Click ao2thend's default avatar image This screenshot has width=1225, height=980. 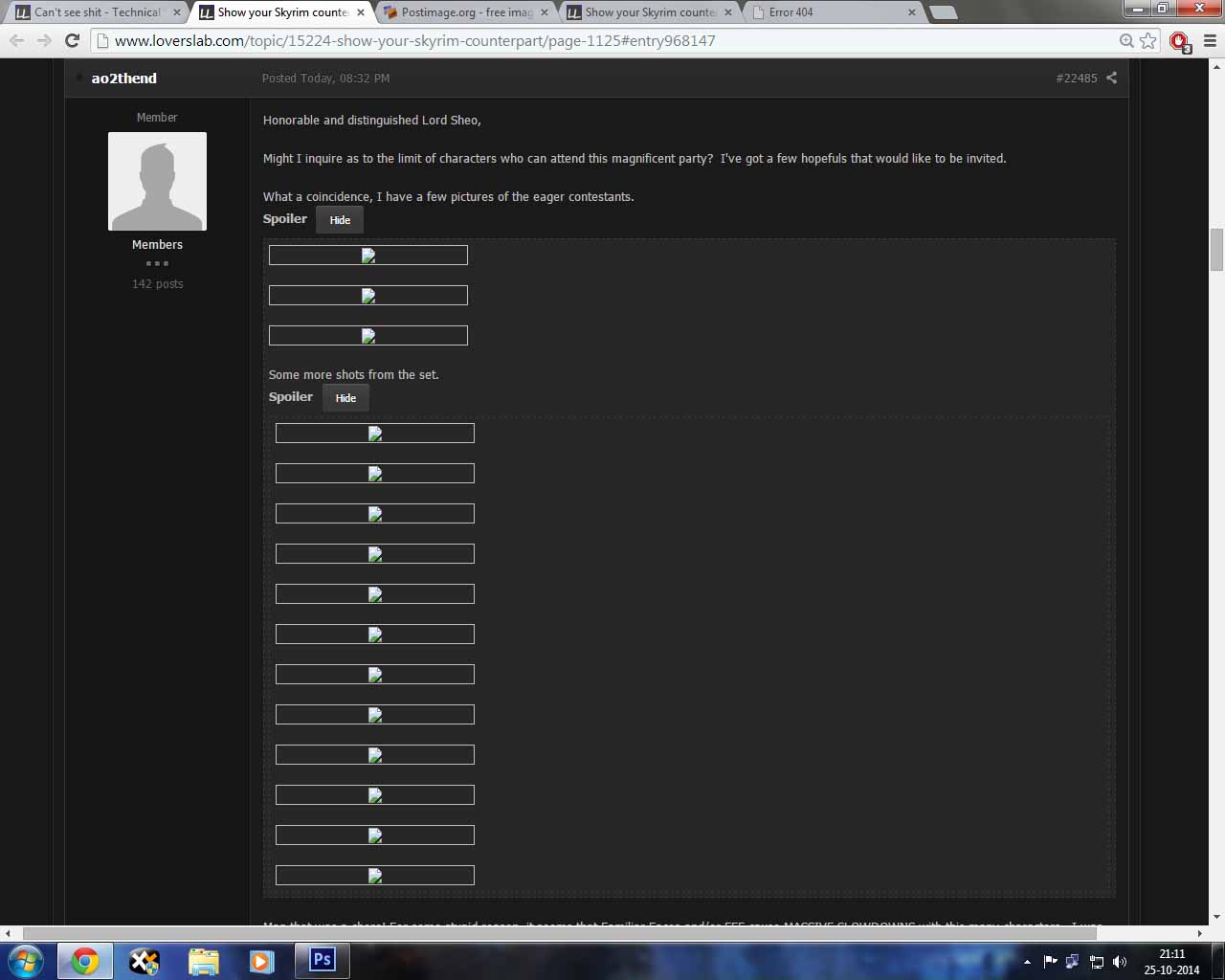pos(157,181)
